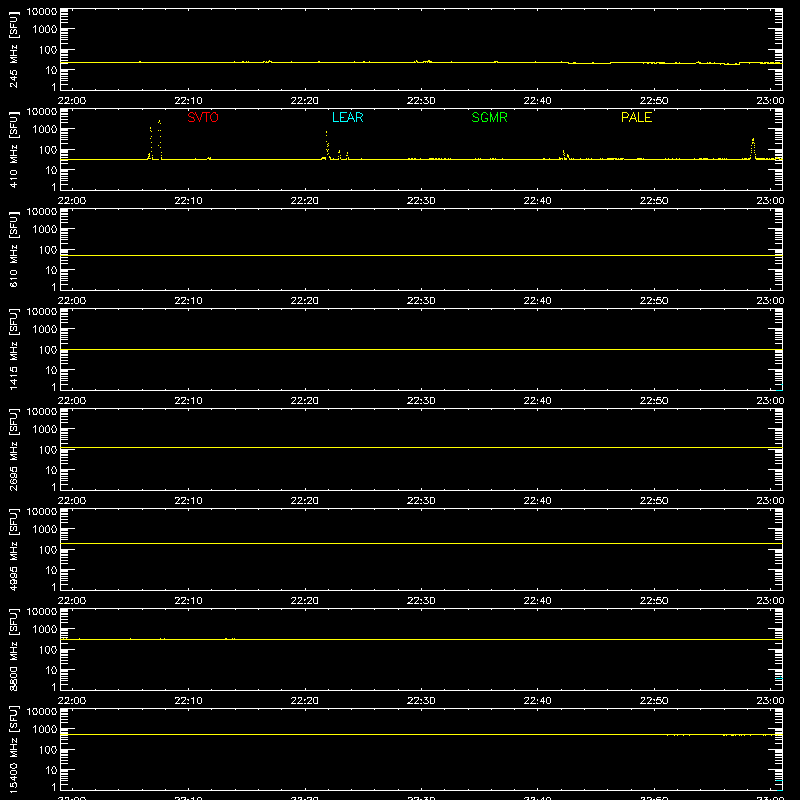Select the 1415 MHz [SFU] axis title
The height and width of the screenshot is (800, 800).
click(13, 349)
